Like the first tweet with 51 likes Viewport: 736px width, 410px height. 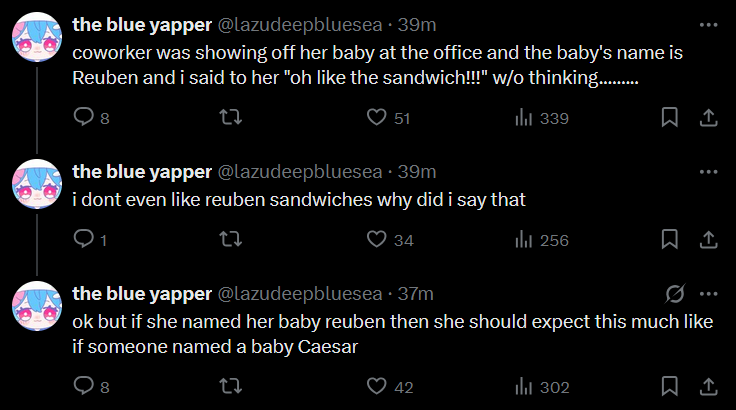(x=376, y=118)
